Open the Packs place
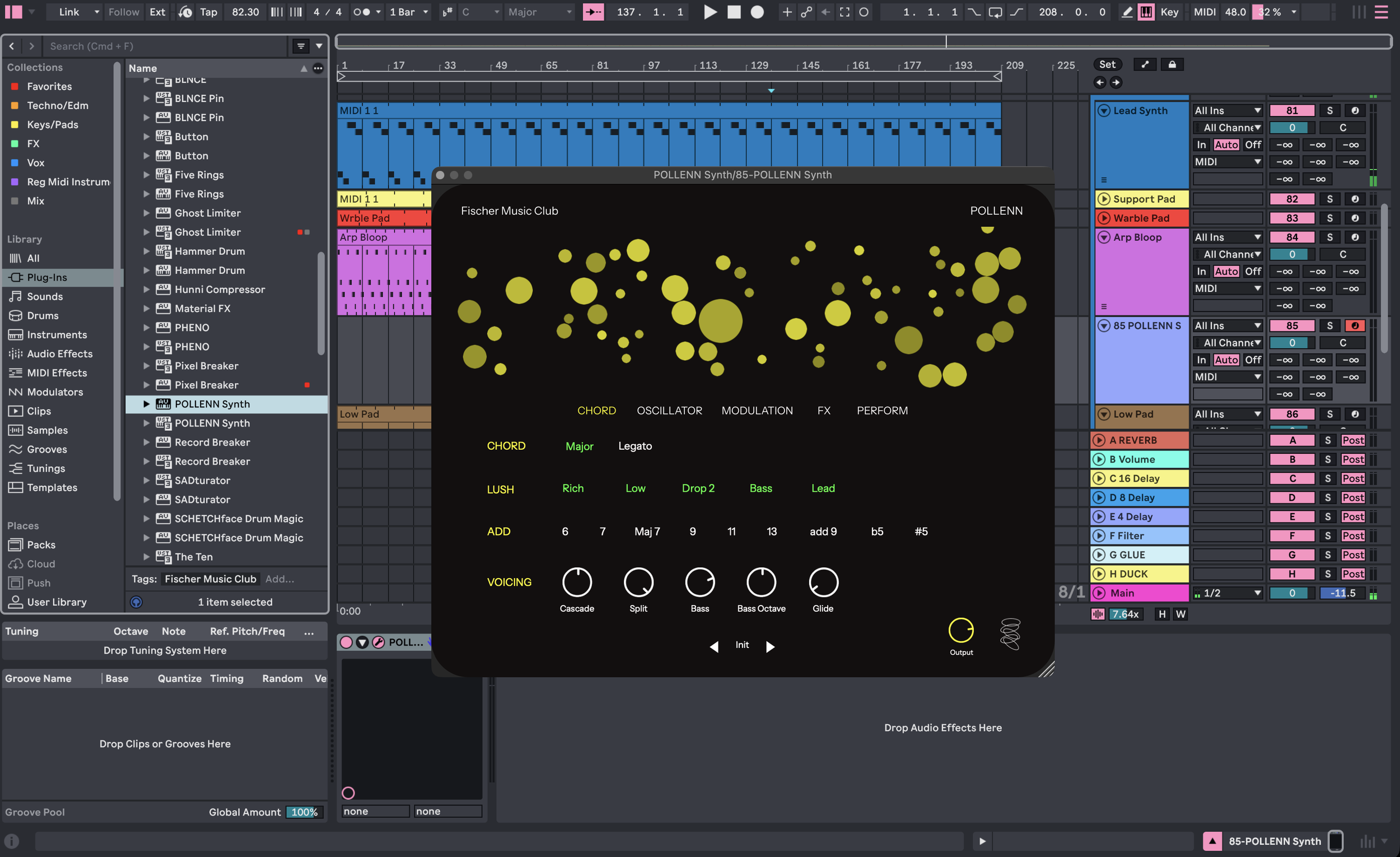Image resolution: width=1400 pixels, height=857 pixels. click(41, 544)
